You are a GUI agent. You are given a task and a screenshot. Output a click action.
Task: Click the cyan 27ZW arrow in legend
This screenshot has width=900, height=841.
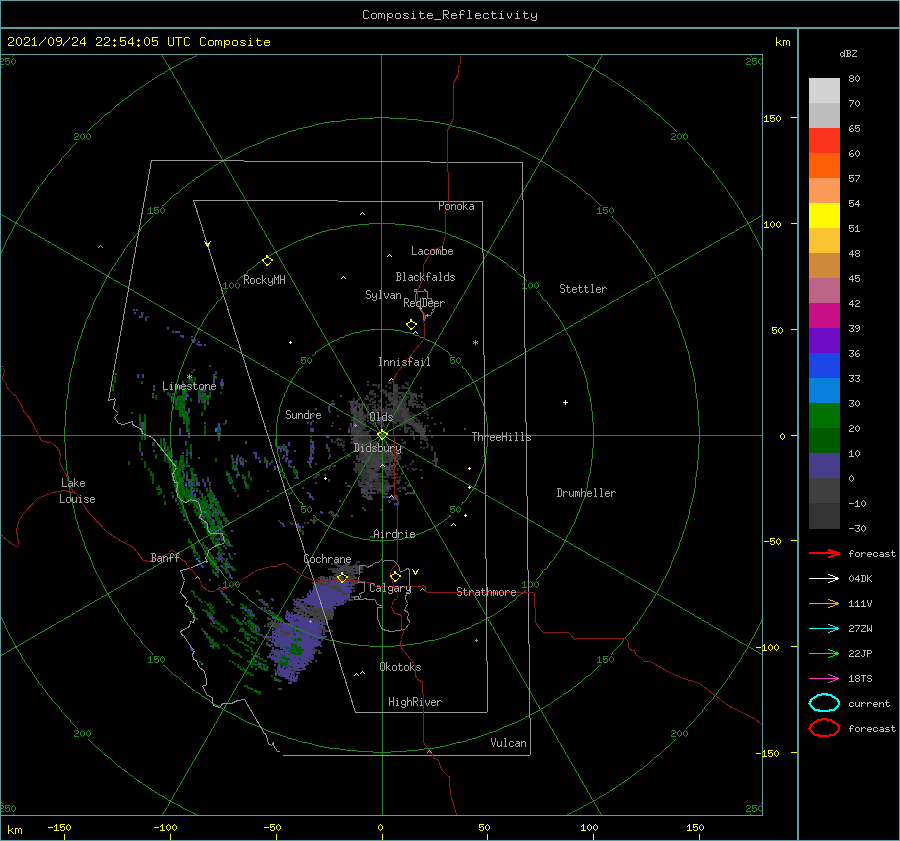824,629
